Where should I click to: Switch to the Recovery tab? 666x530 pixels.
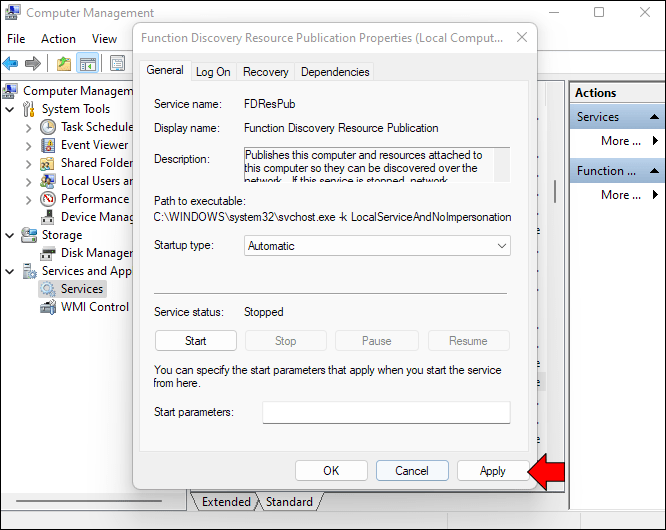tap(265, 72)
